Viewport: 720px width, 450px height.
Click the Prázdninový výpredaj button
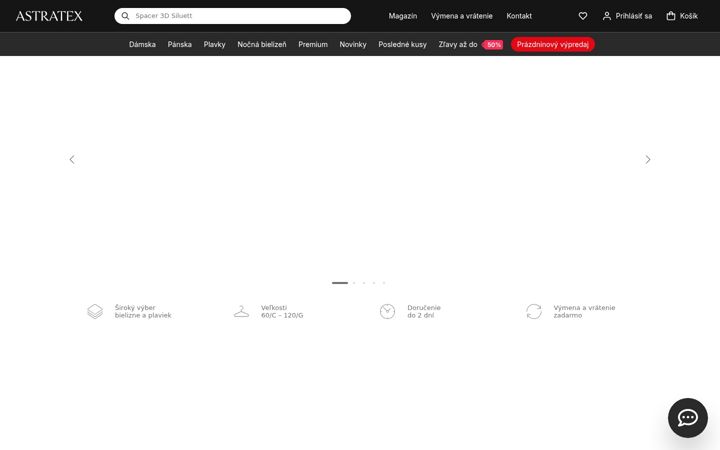[x=553, y=45]
